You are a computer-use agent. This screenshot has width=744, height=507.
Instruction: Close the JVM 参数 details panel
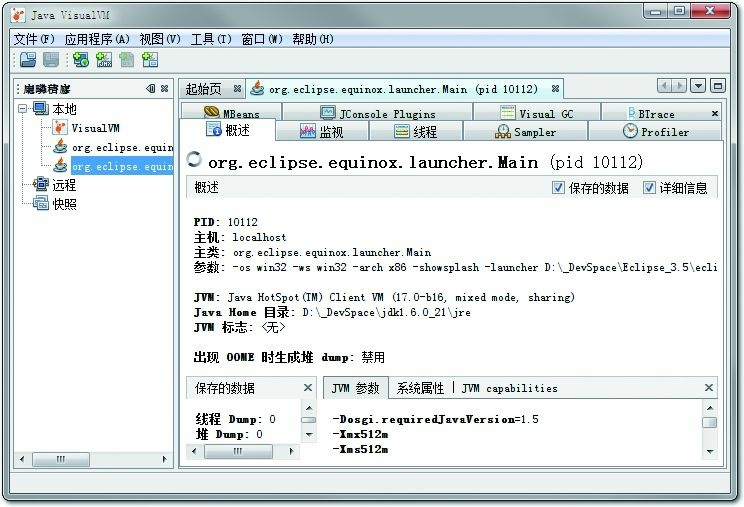(709, 388)
